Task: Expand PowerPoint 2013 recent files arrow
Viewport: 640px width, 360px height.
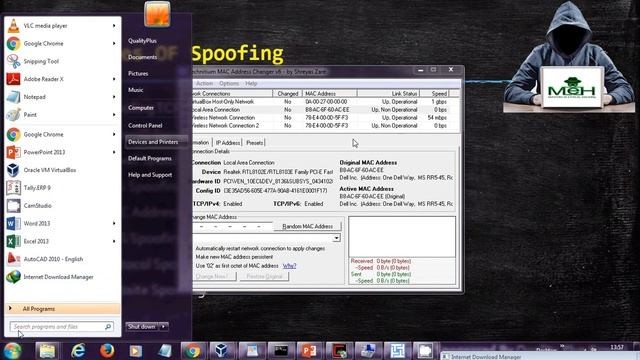Action: coord(114,152)
